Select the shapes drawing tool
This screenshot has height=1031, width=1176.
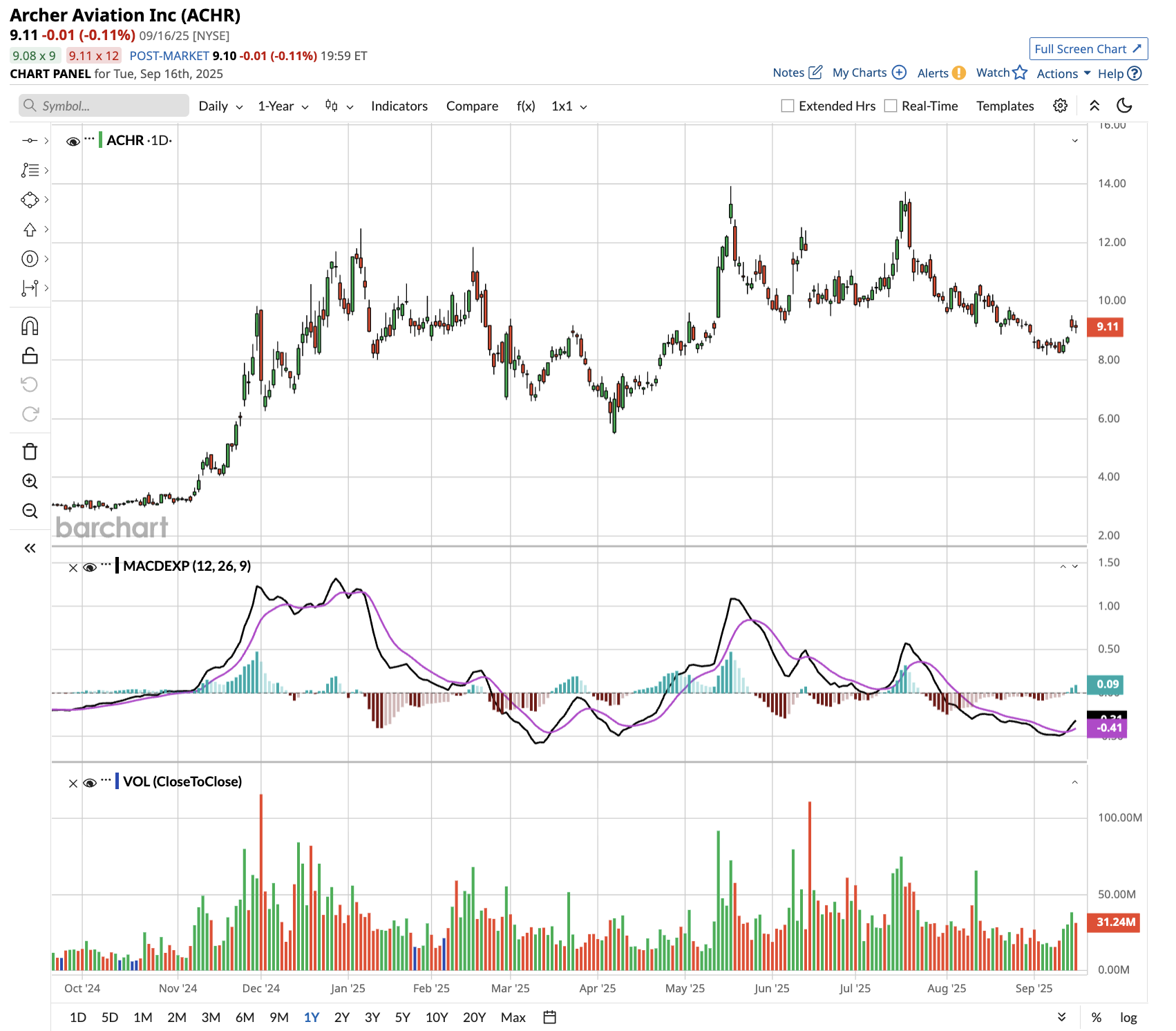[x=30, y=200]
